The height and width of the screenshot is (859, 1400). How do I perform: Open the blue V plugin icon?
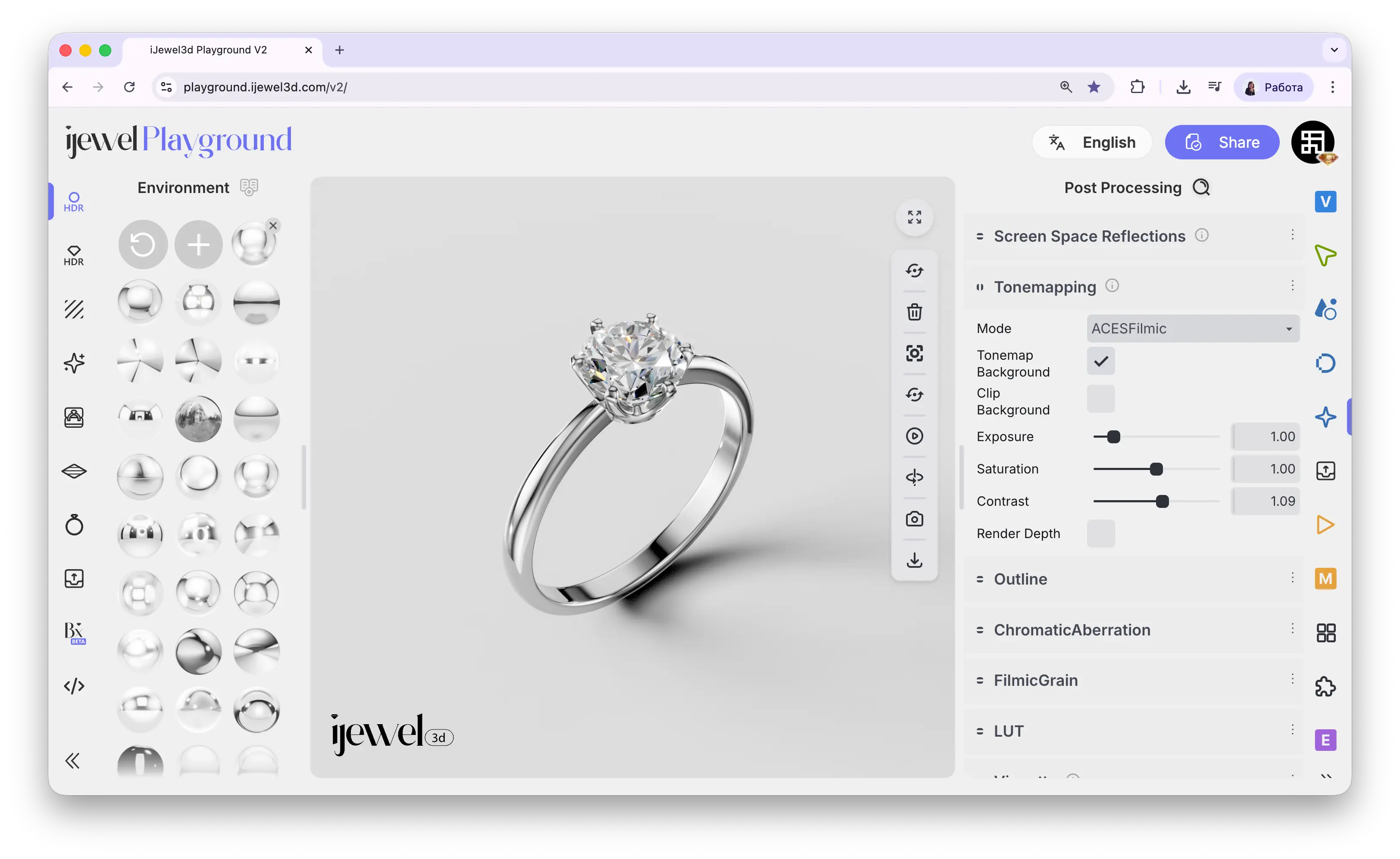click(x=1325, y=201)
